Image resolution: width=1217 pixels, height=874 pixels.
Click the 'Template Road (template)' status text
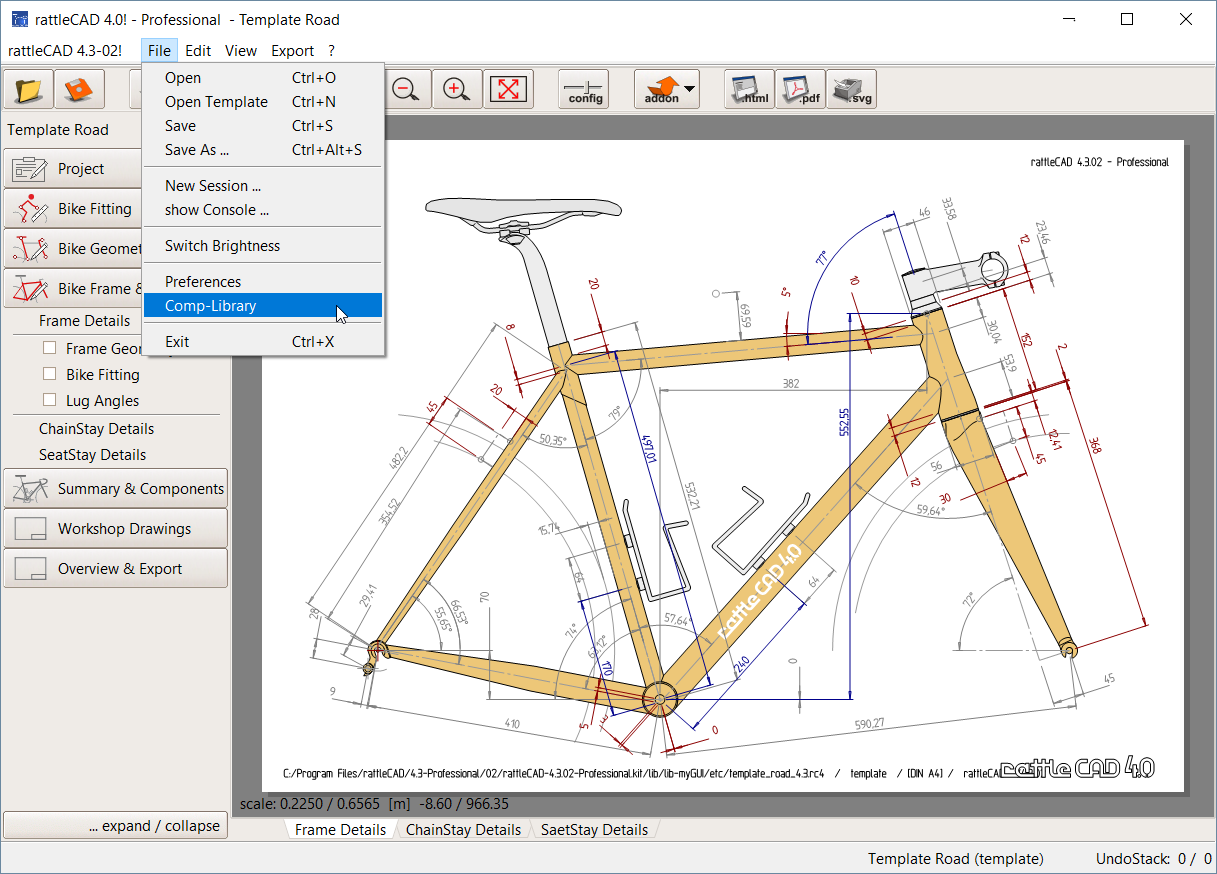pyautogui.click(x=956, y=858)
